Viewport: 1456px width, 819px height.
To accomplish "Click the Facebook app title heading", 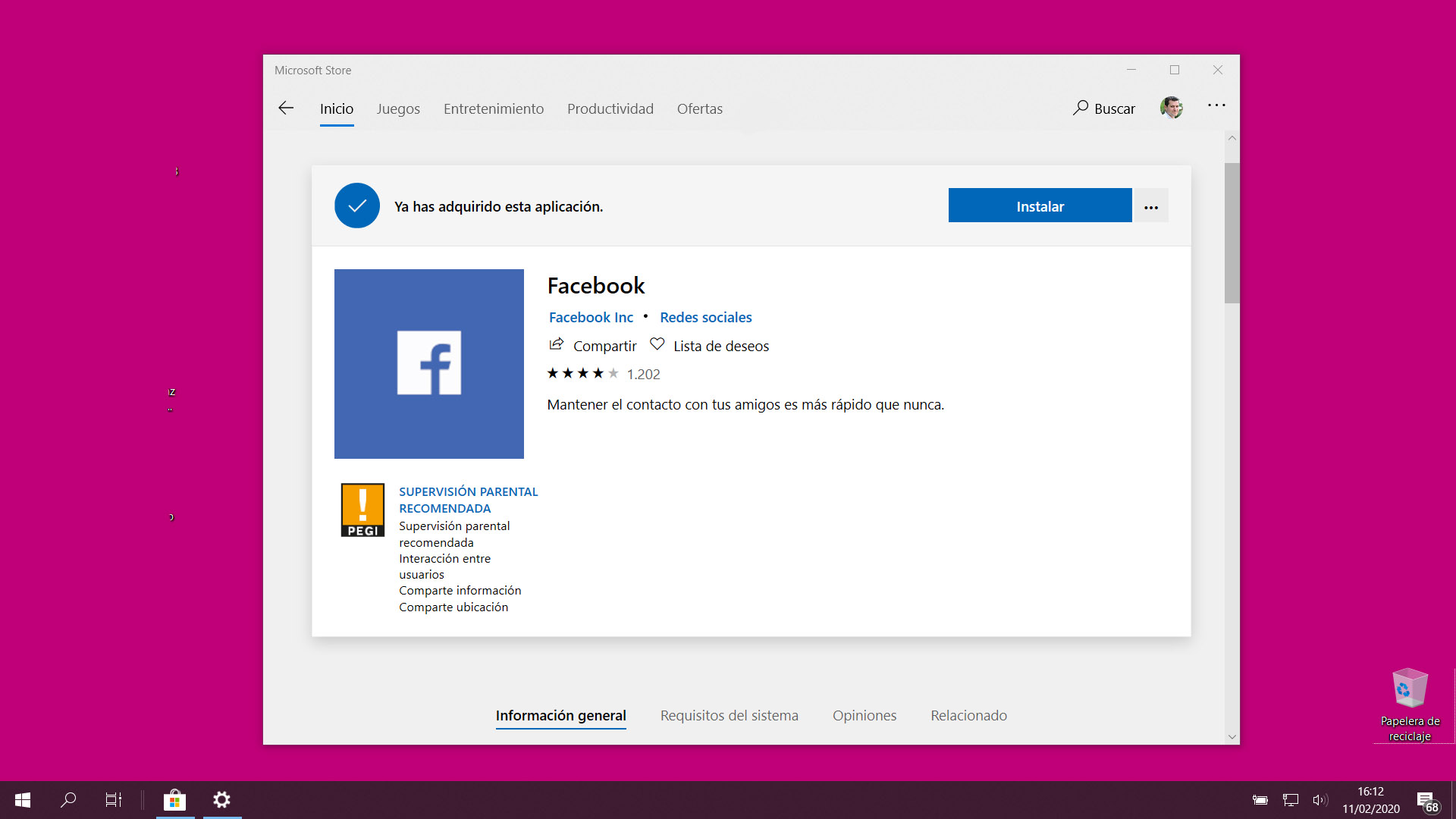I will pyautogui.click(x=596, y=286).
